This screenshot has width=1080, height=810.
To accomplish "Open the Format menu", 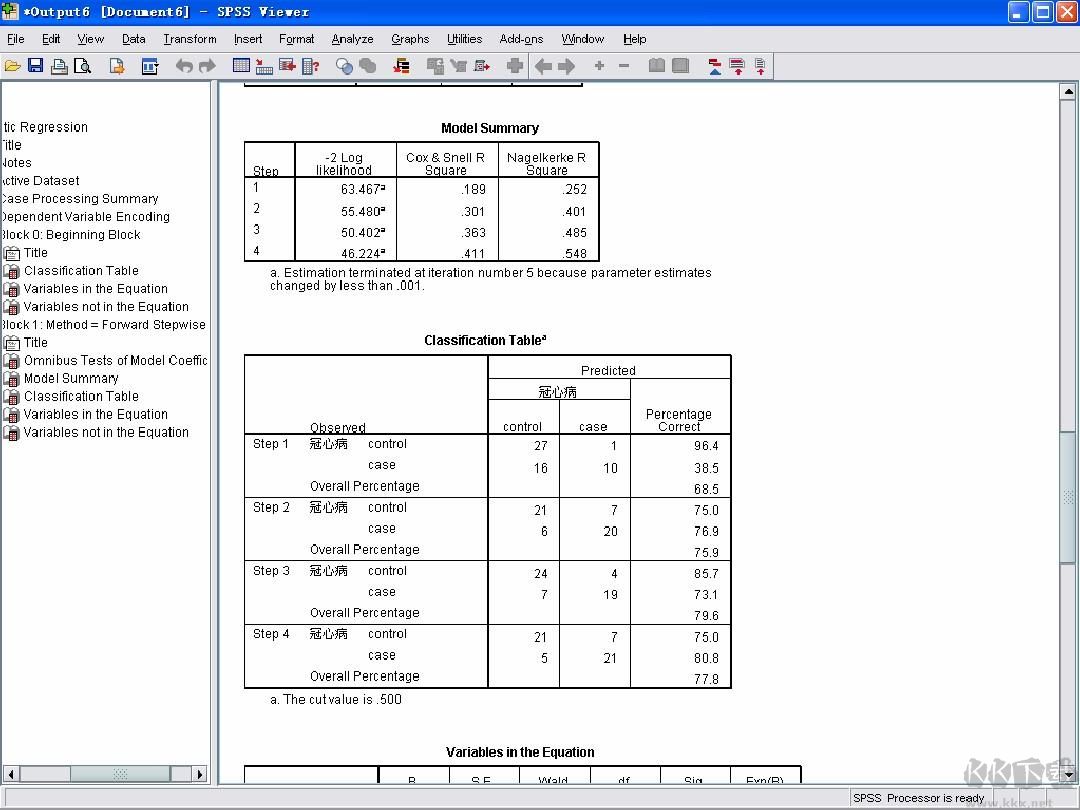I will [x=297, y=39].
